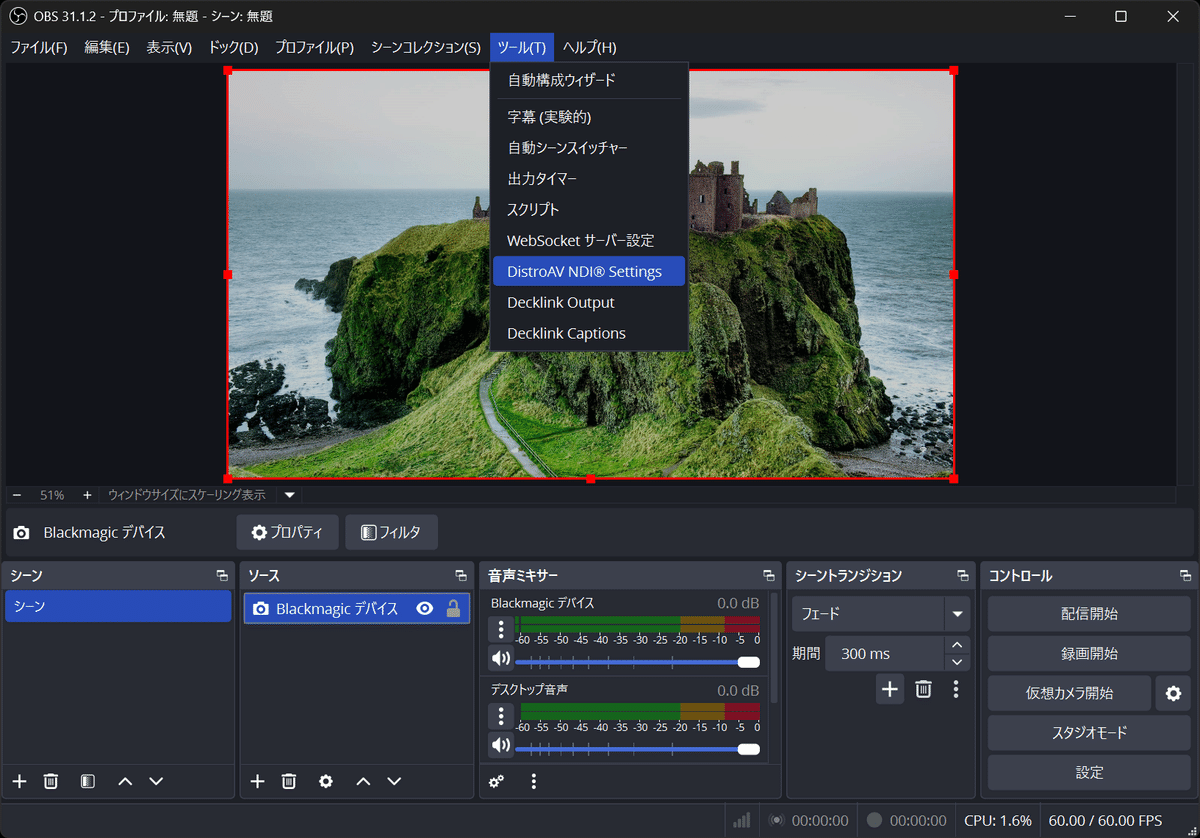1200x838 pixels.
Task: Open virtual camera settings gear
Action: [1174, 692]
